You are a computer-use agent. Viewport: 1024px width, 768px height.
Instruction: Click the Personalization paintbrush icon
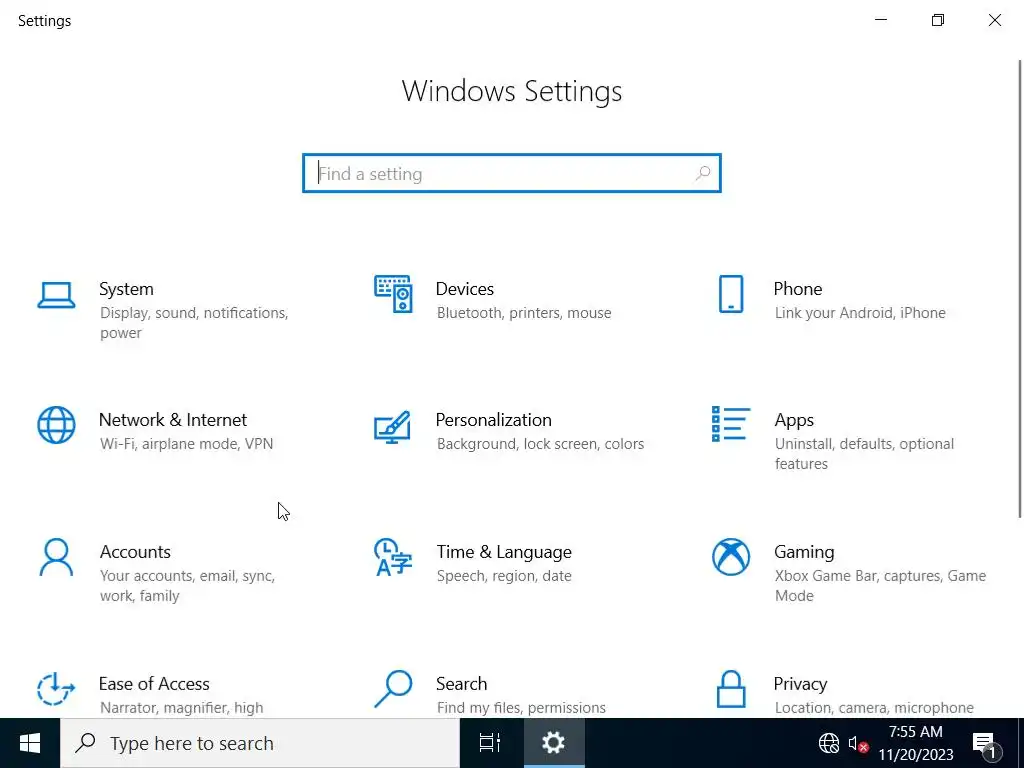[392, 427]
